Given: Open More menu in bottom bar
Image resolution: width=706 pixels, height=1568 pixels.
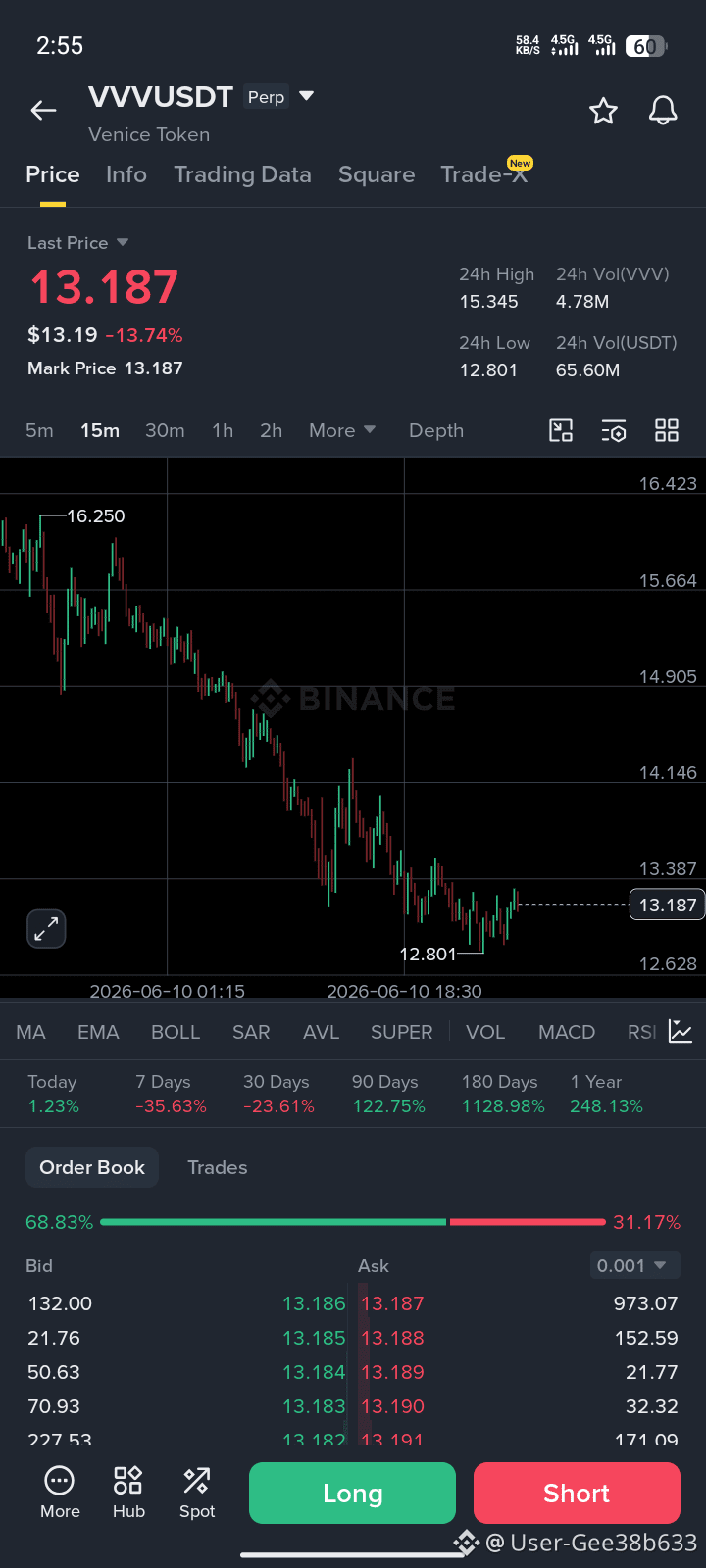Looking at the screenshot, I should (60, 1493).
